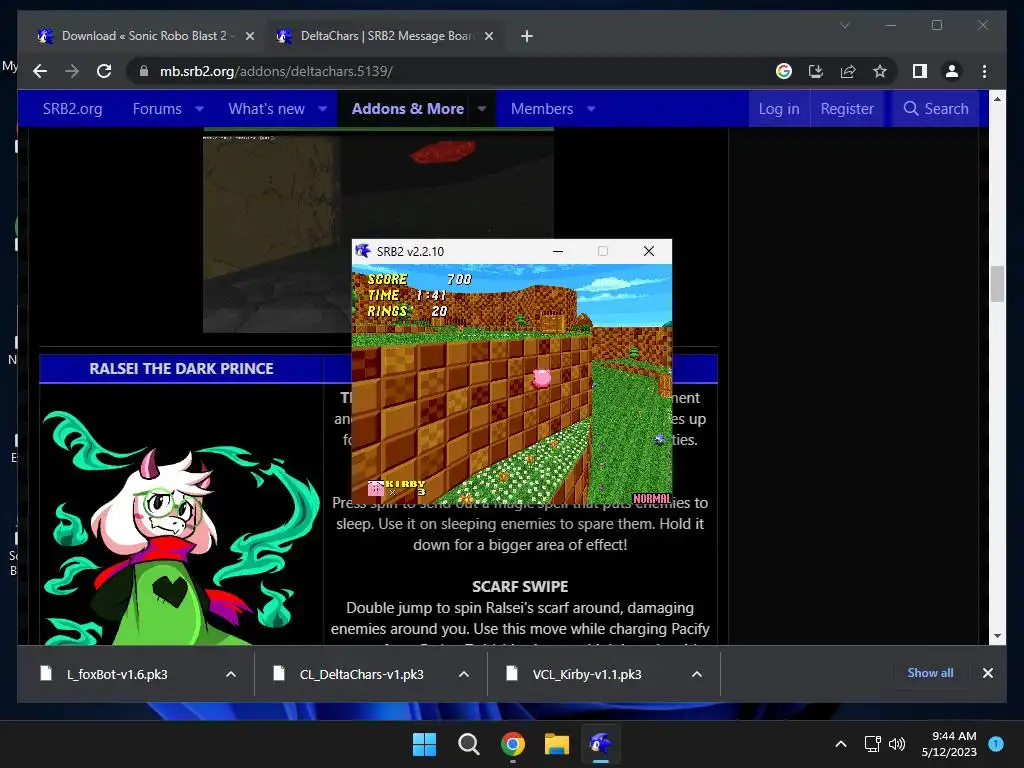Open the network icon in system tray
This screenshot has height=768, width=1024.
click(x=872, y=744)
